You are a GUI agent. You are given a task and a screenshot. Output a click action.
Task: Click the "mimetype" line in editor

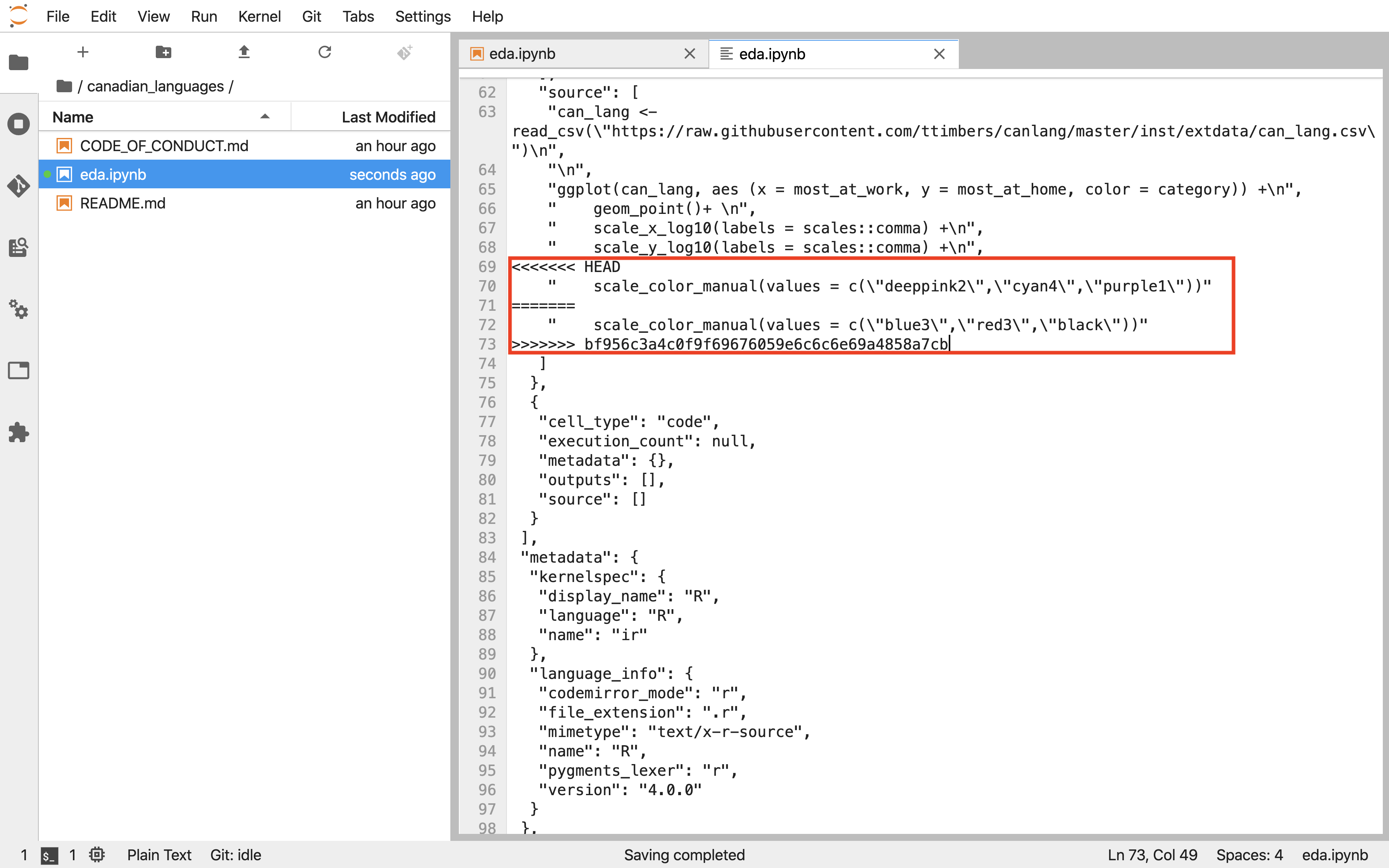pos(674,732)
